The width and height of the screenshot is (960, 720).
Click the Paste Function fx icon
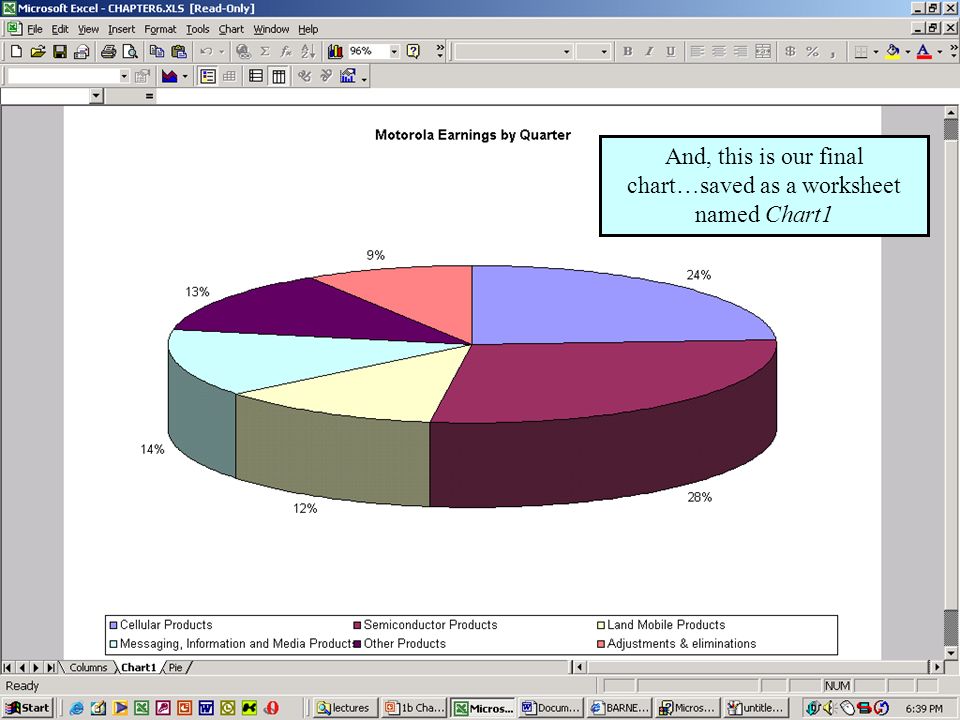click(286, 52)
